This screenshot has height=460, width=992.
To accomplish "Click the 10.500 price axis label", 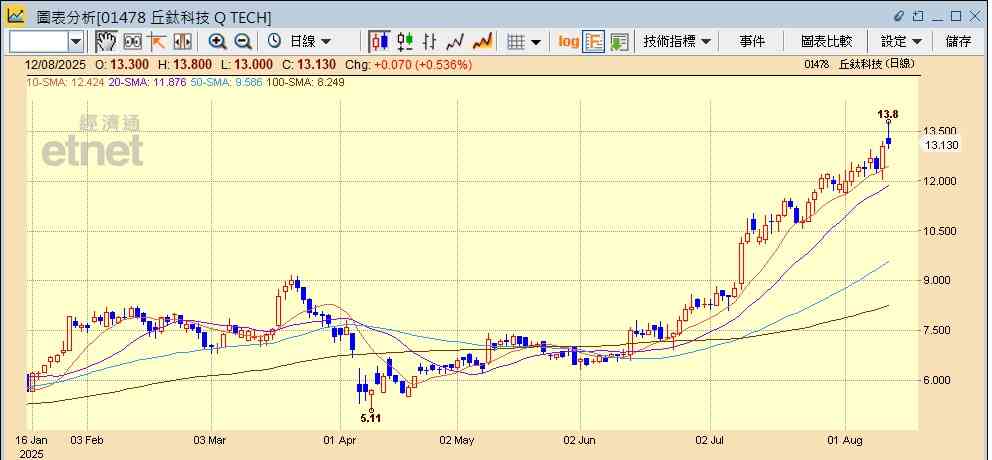I will [x=939, y=232].
